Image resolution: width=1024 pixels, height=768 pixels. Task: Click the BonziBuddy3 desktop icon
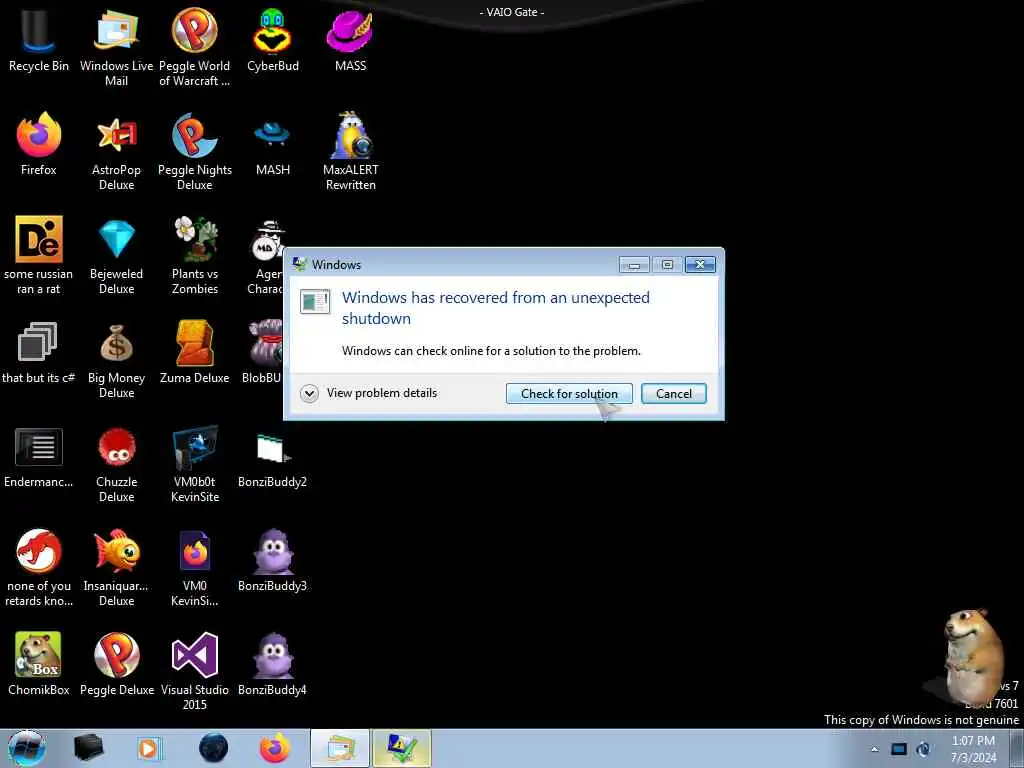point(272,561)
